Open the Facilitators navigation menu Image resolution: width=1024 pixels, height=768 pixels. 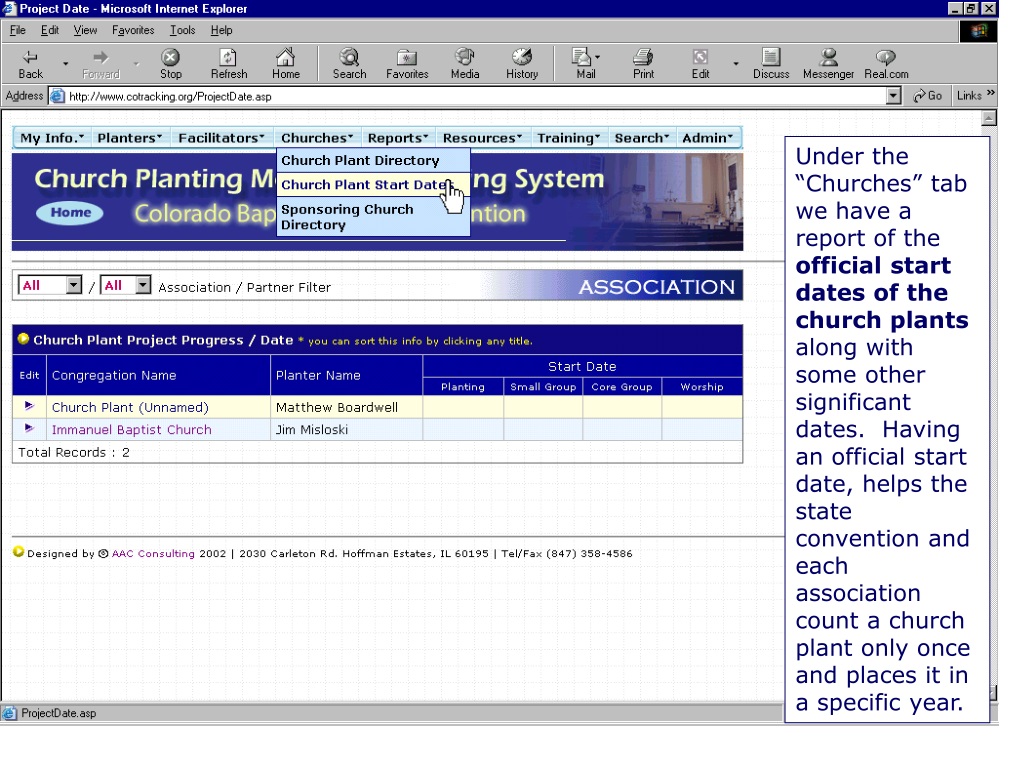[x=221, y=138]
